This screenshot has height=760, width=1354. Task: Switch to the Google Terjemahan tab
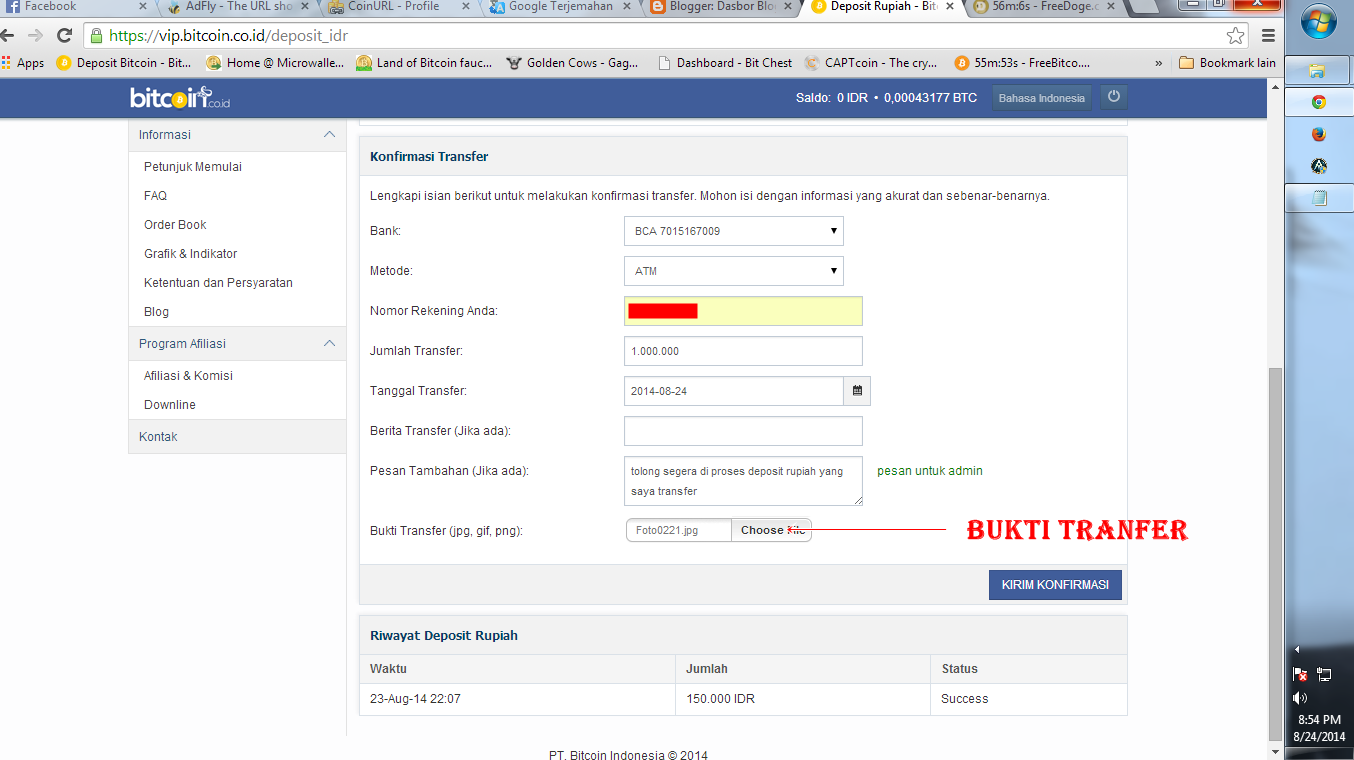(x=560, y=8)
